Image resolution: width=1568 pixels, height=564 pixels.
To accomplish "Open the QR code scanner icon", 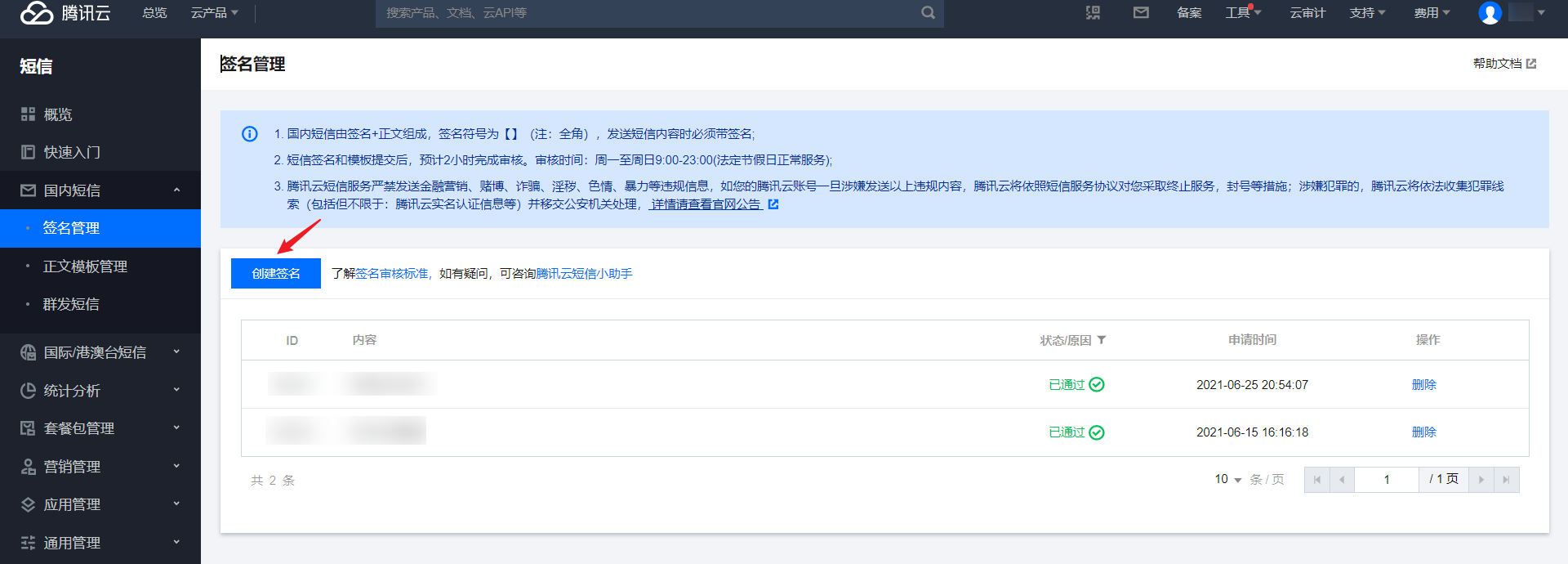I will pos(1093,12).
